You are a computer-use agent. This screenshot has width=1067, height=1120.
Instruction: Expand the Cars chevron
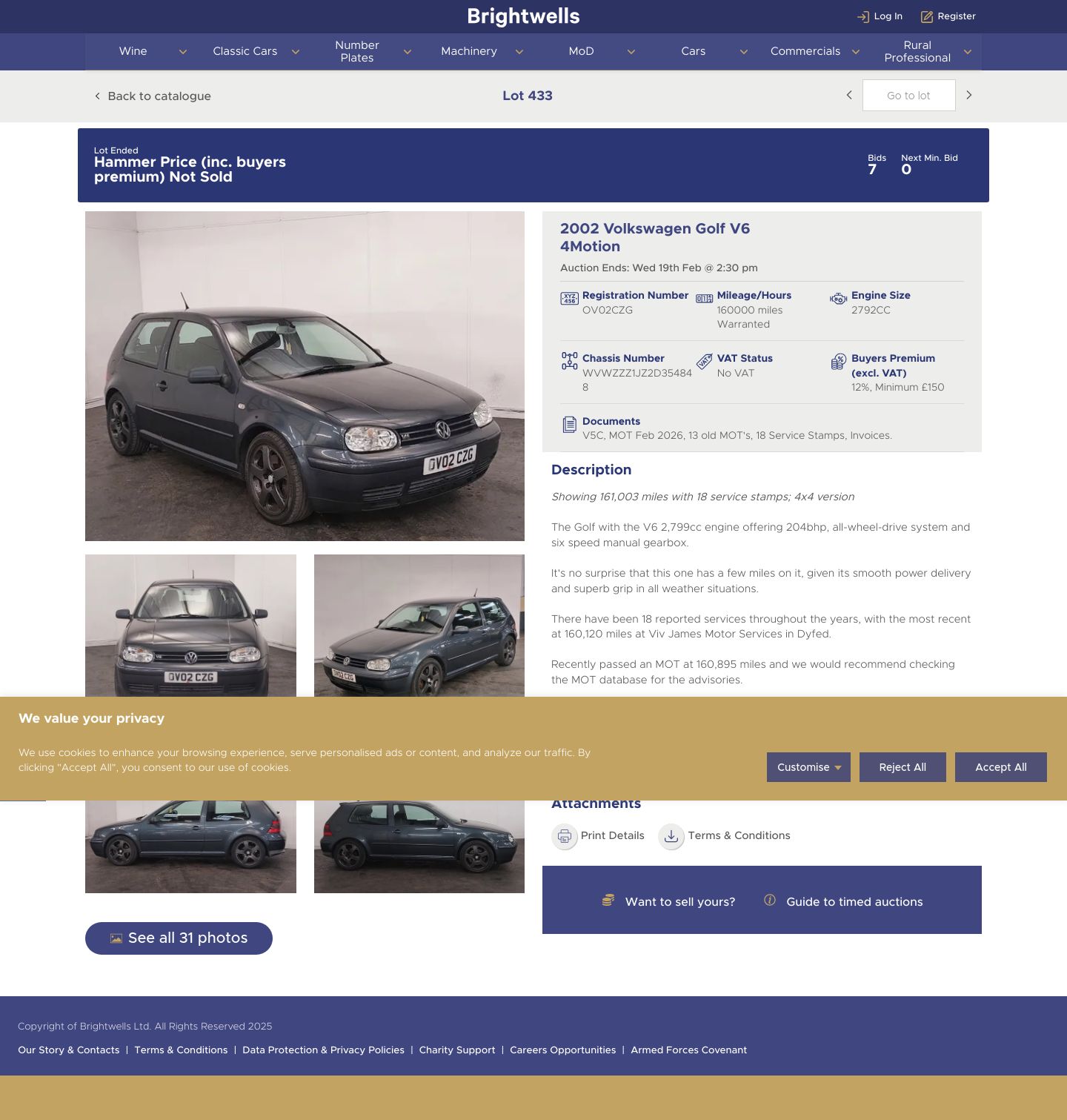[x=743, y=52]
